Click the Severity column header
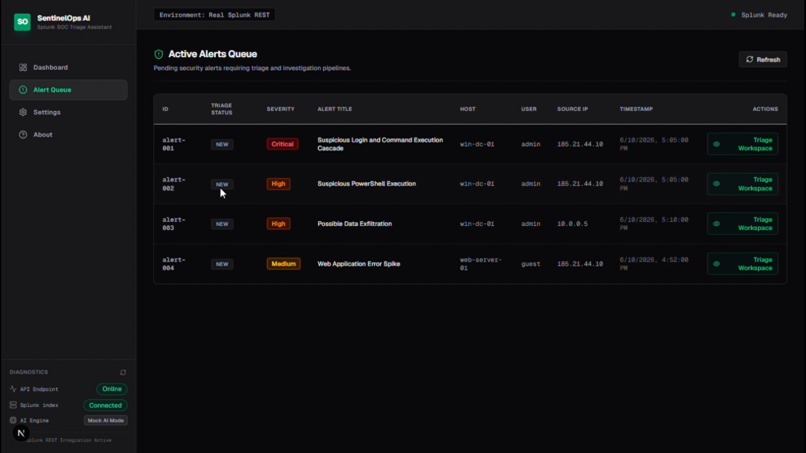Image resolution: width=806 pixels, height=453 pixels. click(x=281, y=109)
